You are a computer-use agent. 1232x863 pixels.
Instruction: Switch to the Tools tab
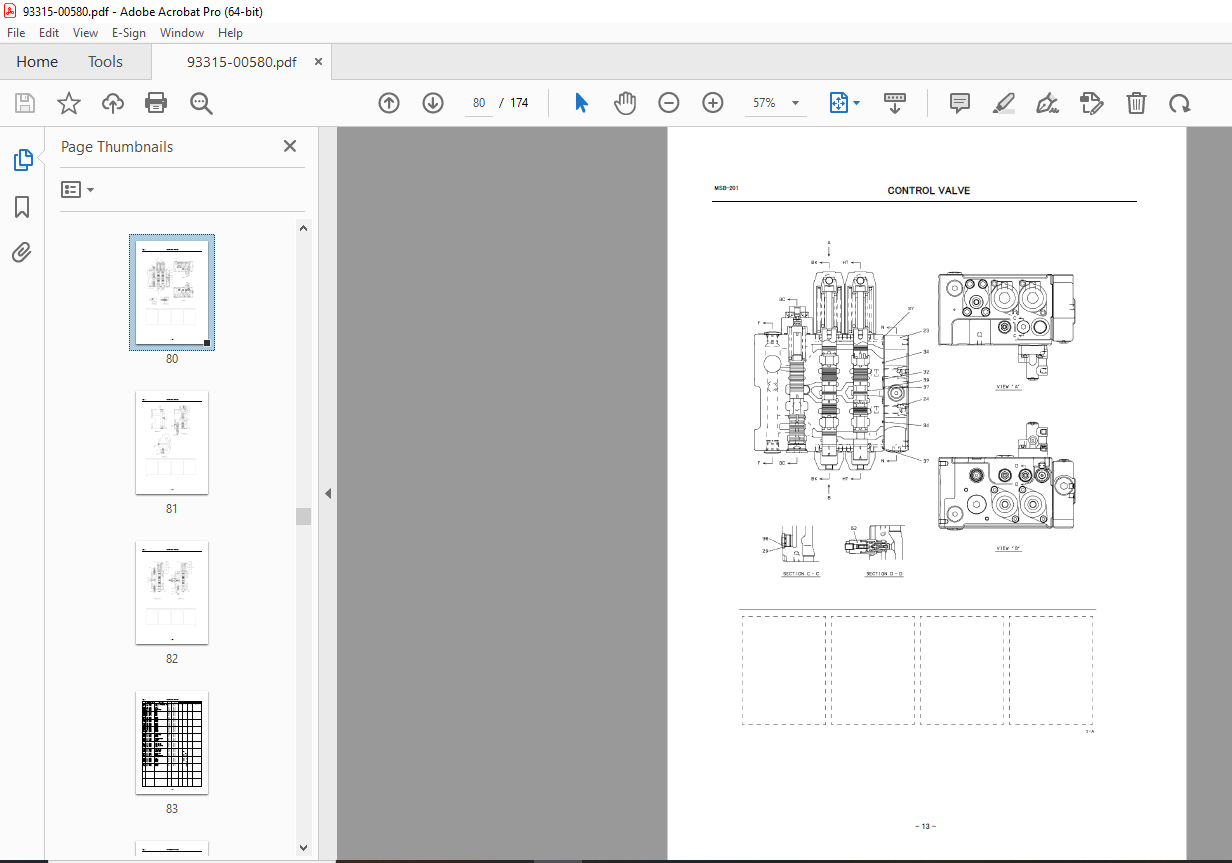coord(105,62)
